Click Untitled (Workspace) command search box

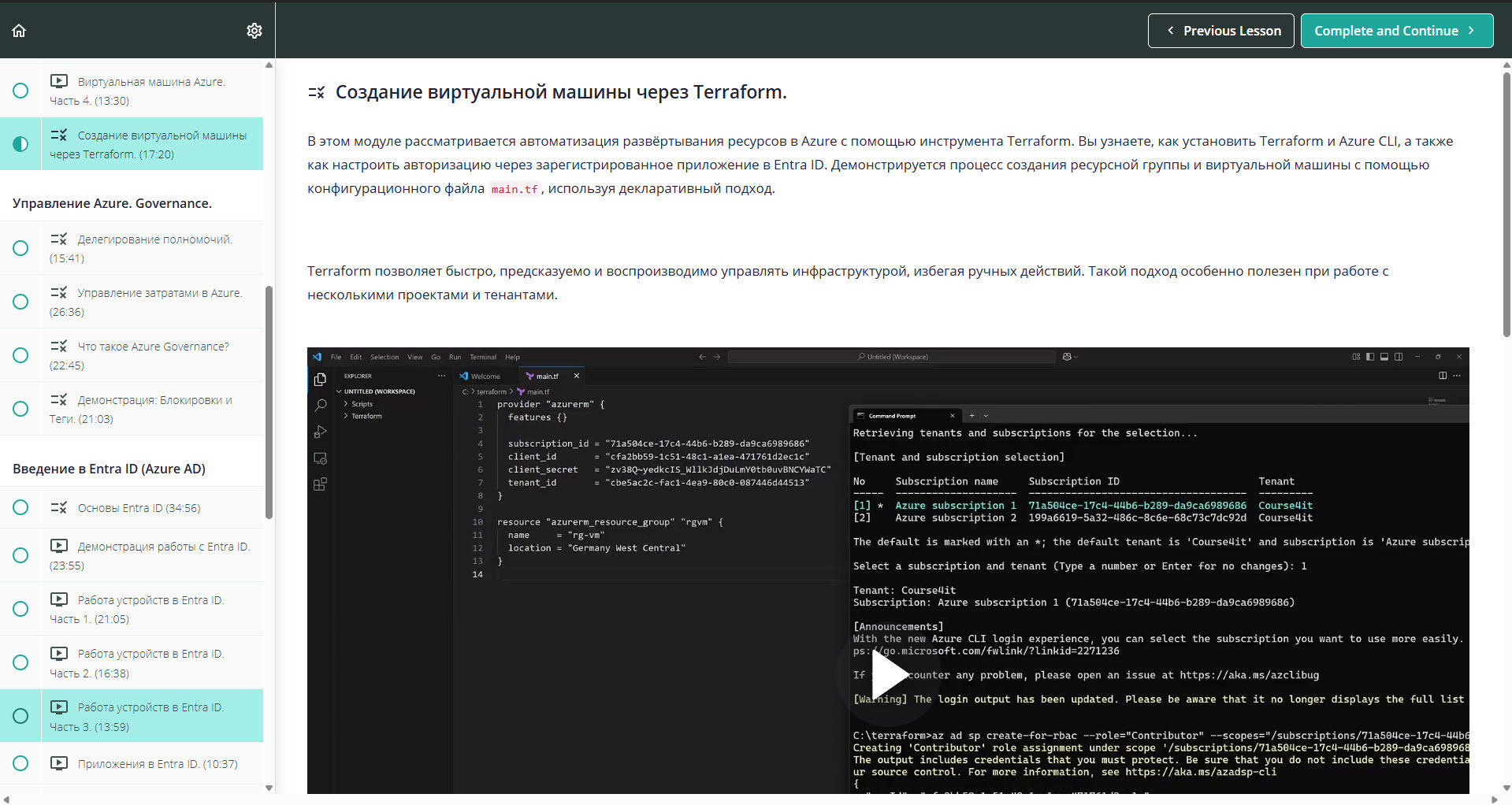(x=892, y=357)
